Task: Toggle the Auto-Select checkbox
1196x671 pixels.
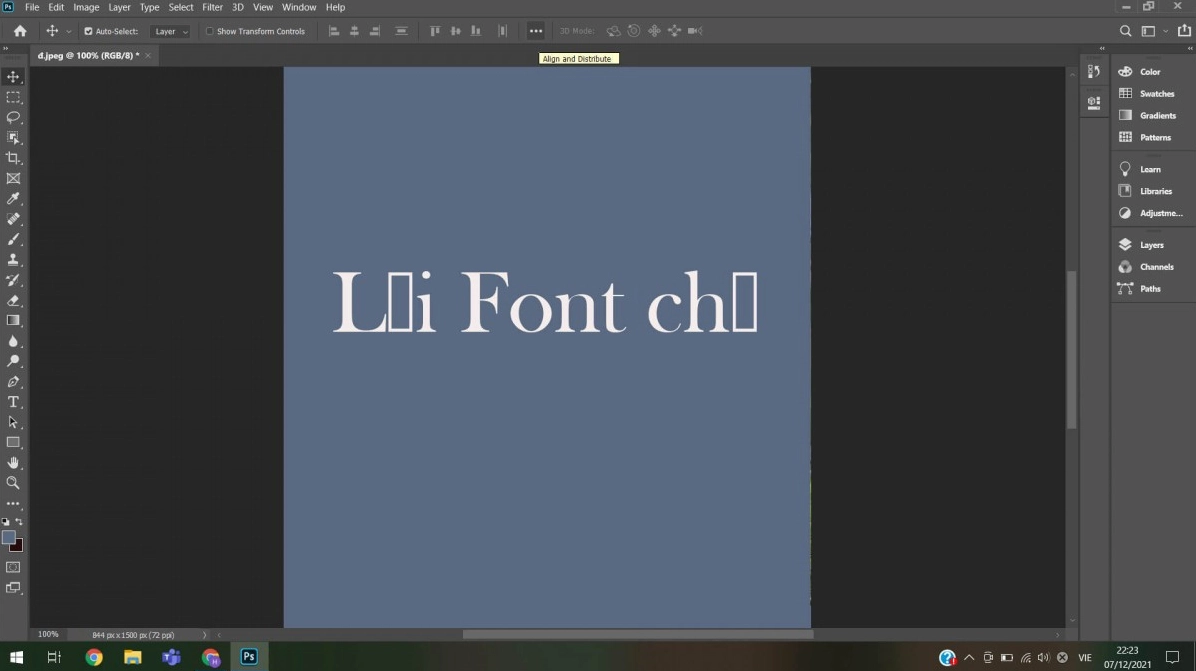Action: point(88,31)
